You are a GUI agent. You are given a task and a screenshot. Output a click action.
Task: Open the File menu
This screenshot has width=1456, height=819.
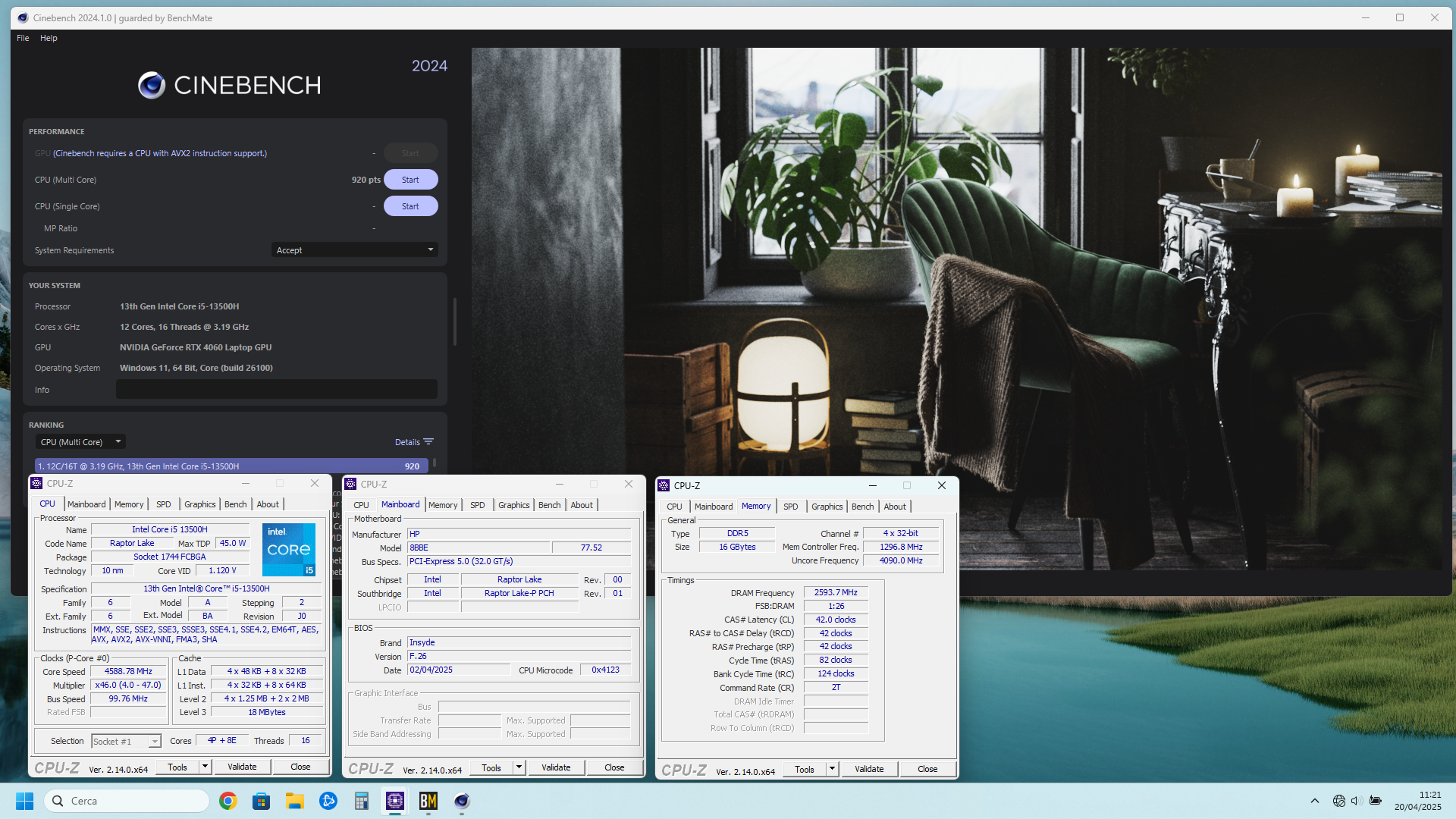click(x=23, y=38)
